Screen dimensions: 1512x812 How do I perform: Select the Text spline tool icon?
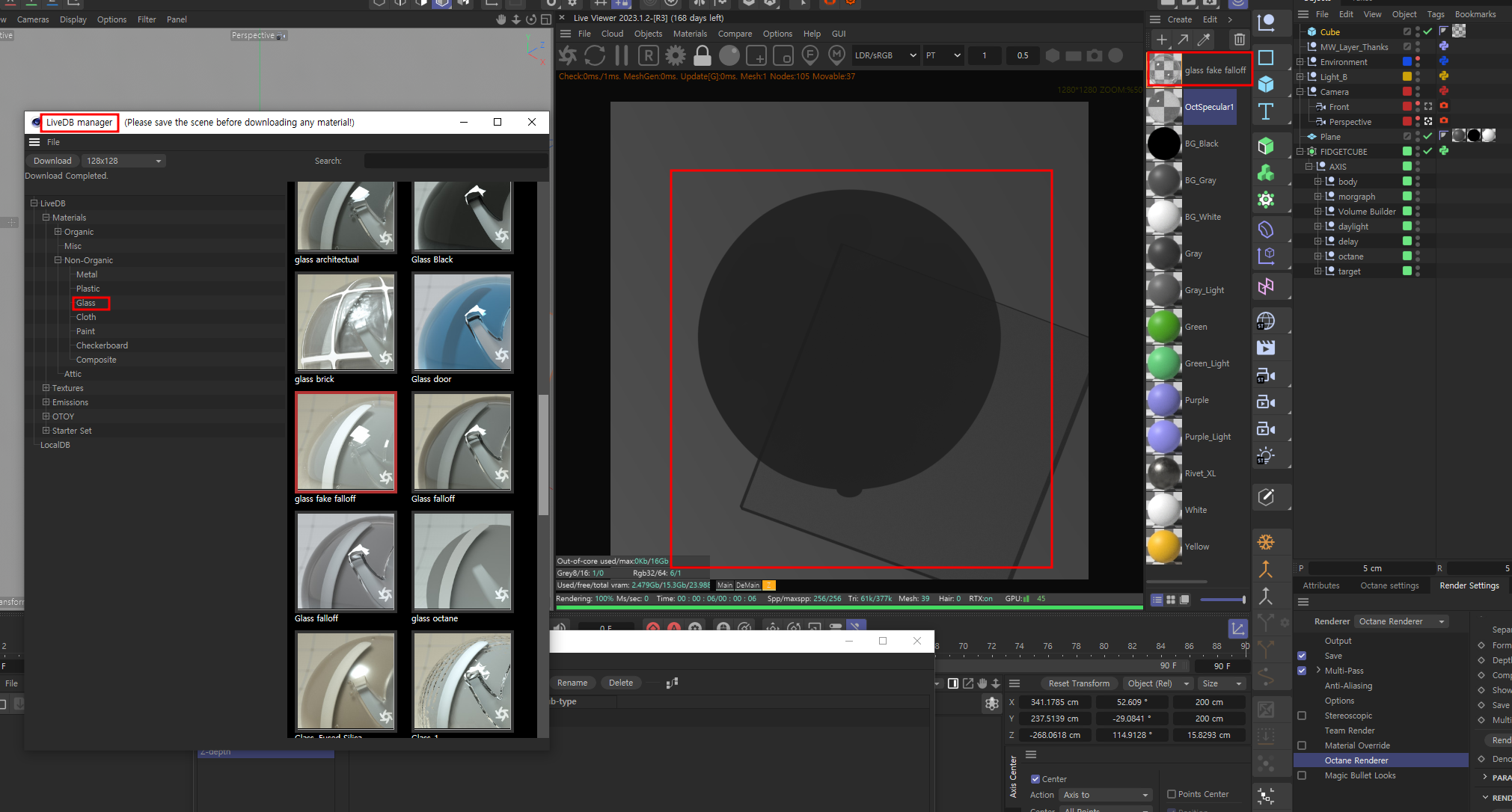pos(1266,111)
